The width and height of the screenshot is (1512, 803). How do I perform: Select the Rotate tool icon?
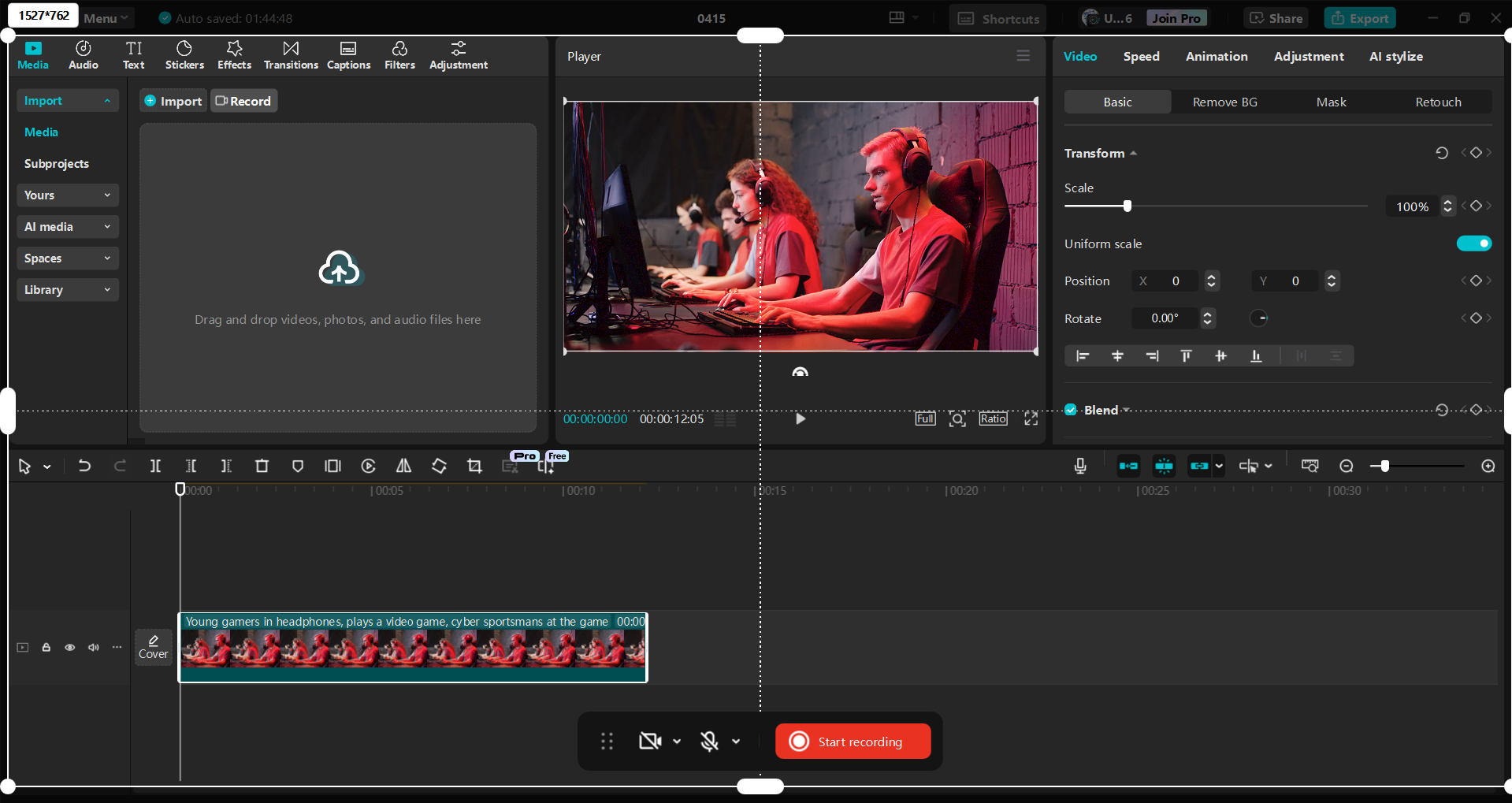(x=439, y=466)
